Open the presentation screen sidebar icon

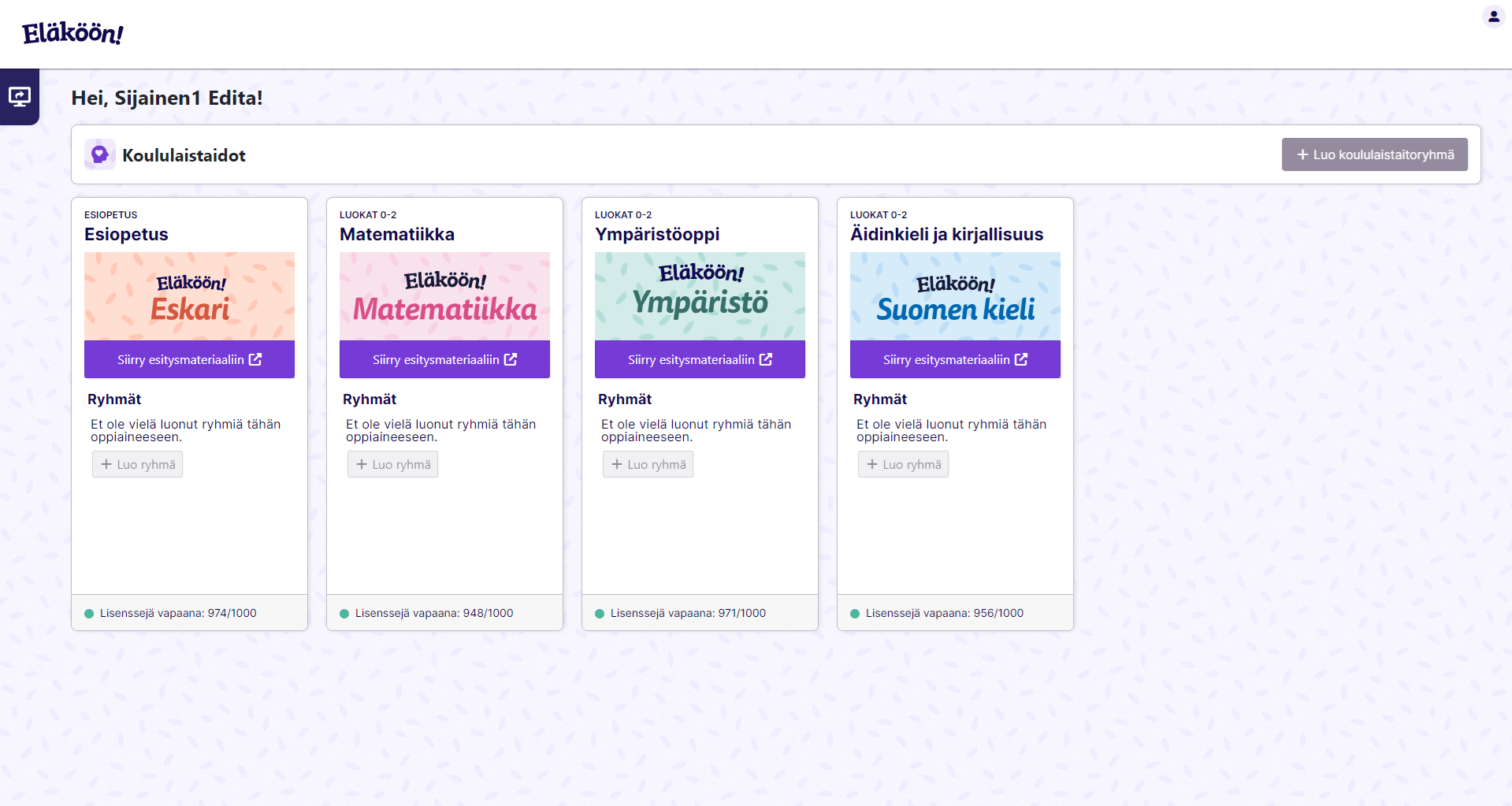[x=20, y=97]
